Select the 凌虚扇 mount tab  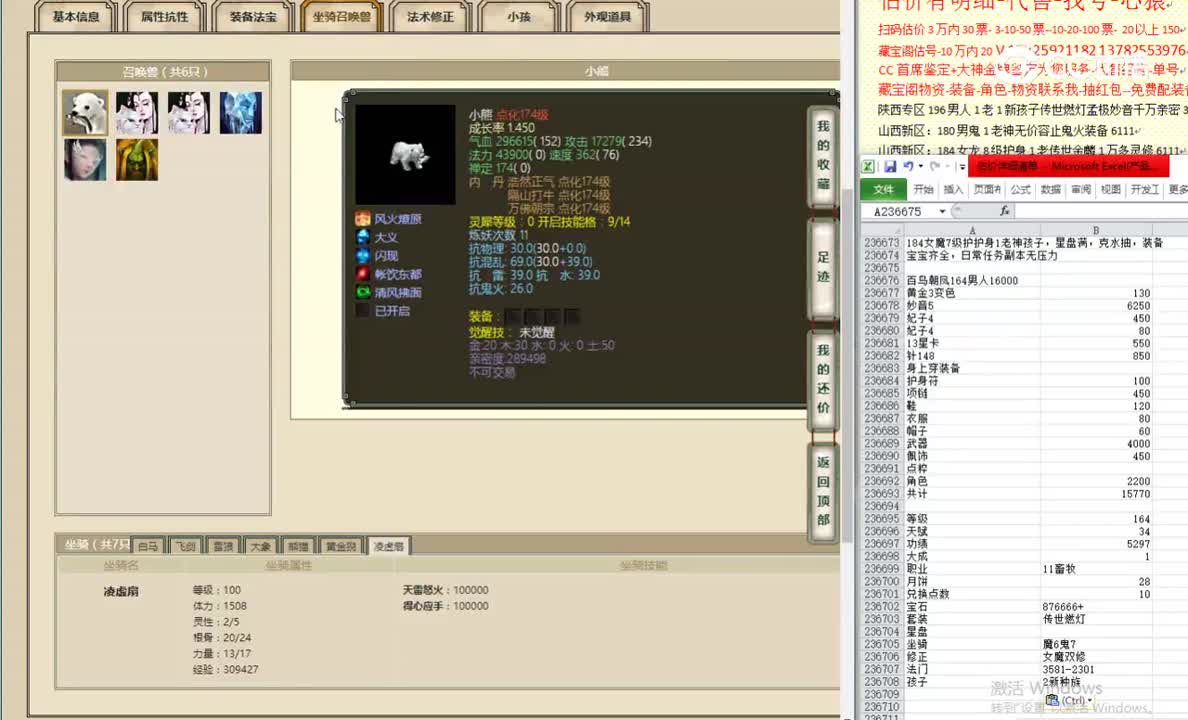click(x=389, y=546)
